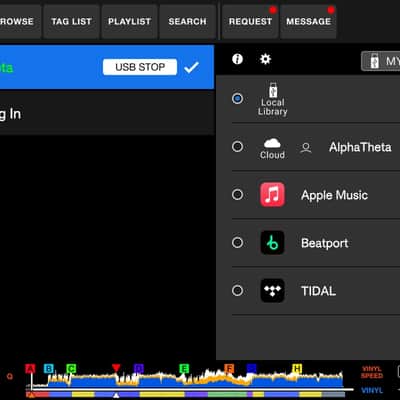Screen dimensions: 400x400
Task: Click the MY button with USB icon
Action: coord(381,61)
